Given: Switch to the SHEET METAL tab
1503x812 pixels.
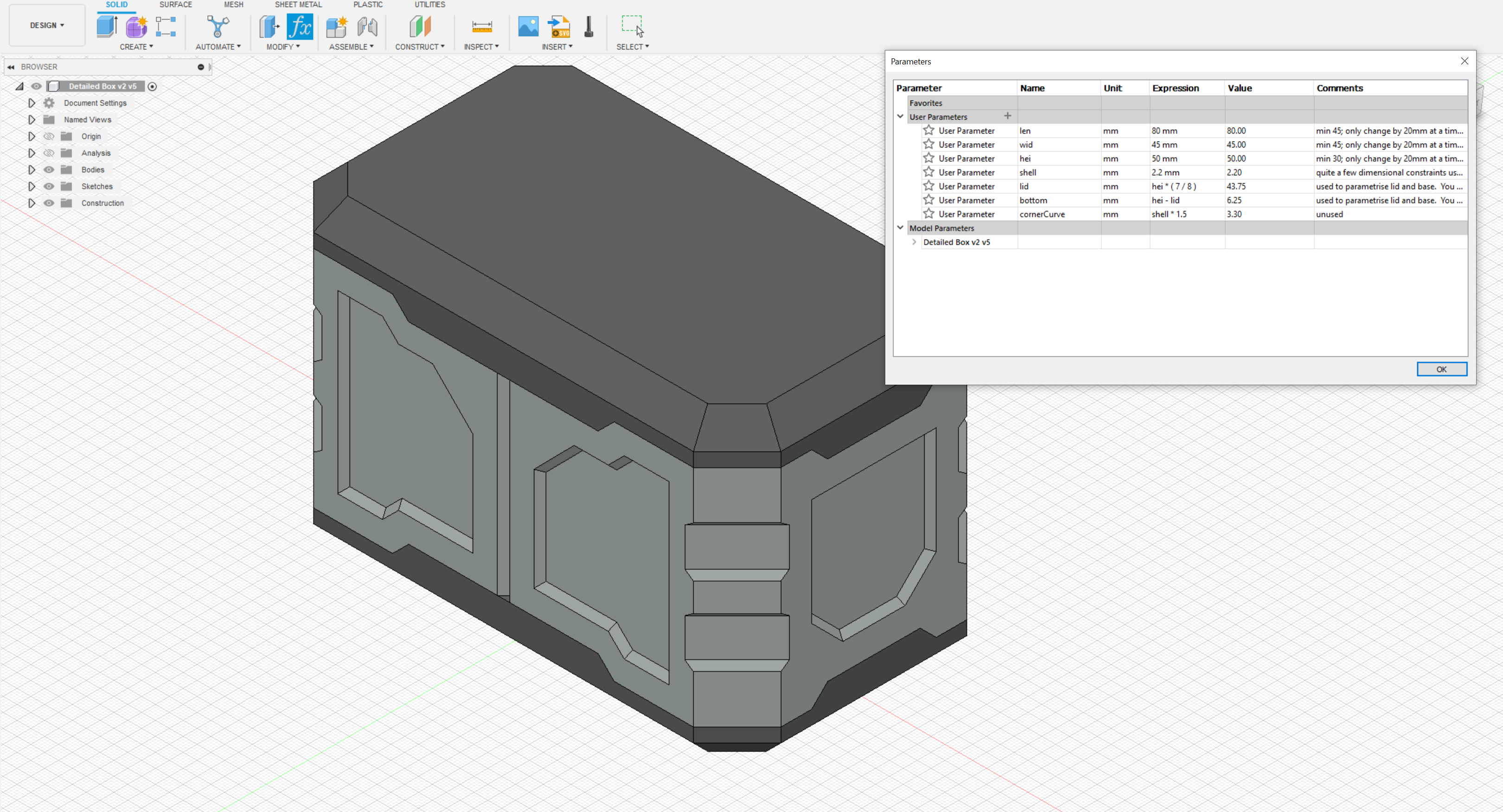Looking at the screenshot, I should point(298,5).
